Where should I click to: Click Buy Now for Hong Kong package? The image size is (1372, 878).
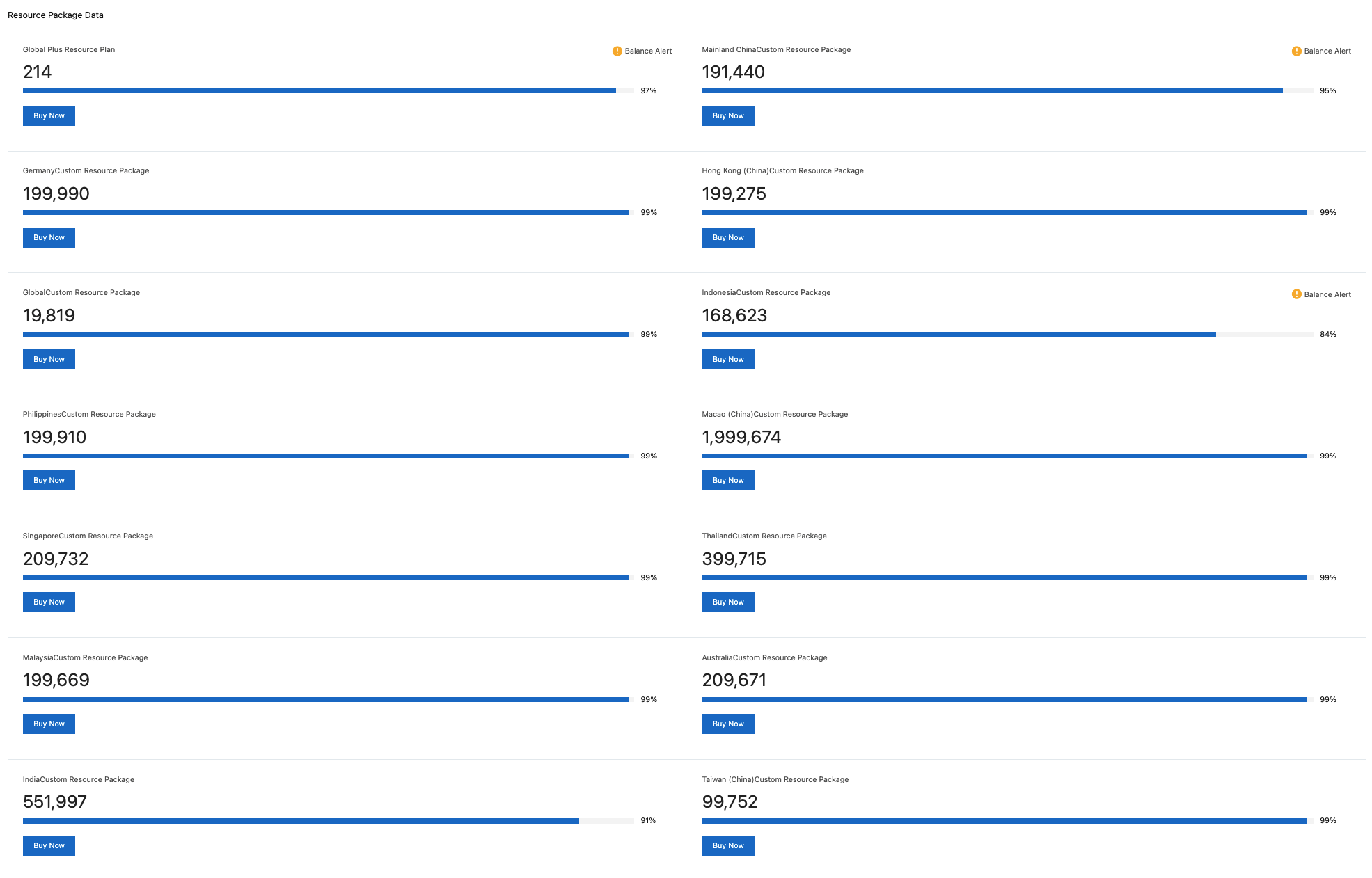(728, 238)
